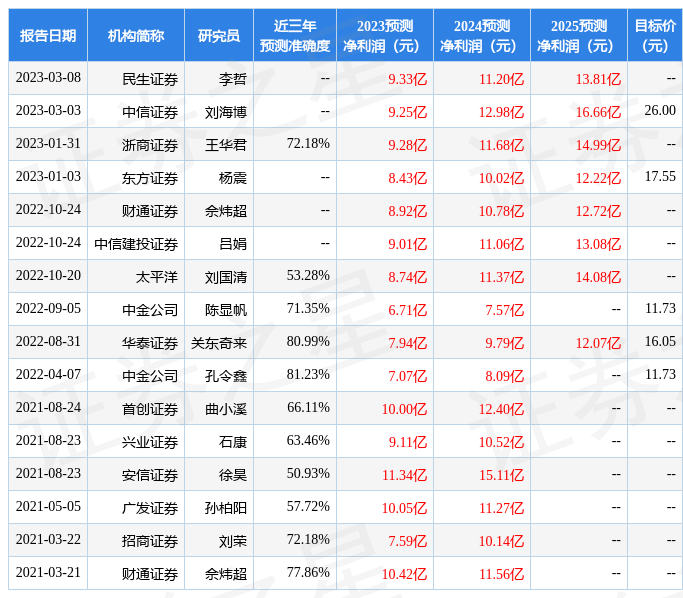Click the 机构简称 column header
The image size is (683, 598).
(x=136, y=35)
